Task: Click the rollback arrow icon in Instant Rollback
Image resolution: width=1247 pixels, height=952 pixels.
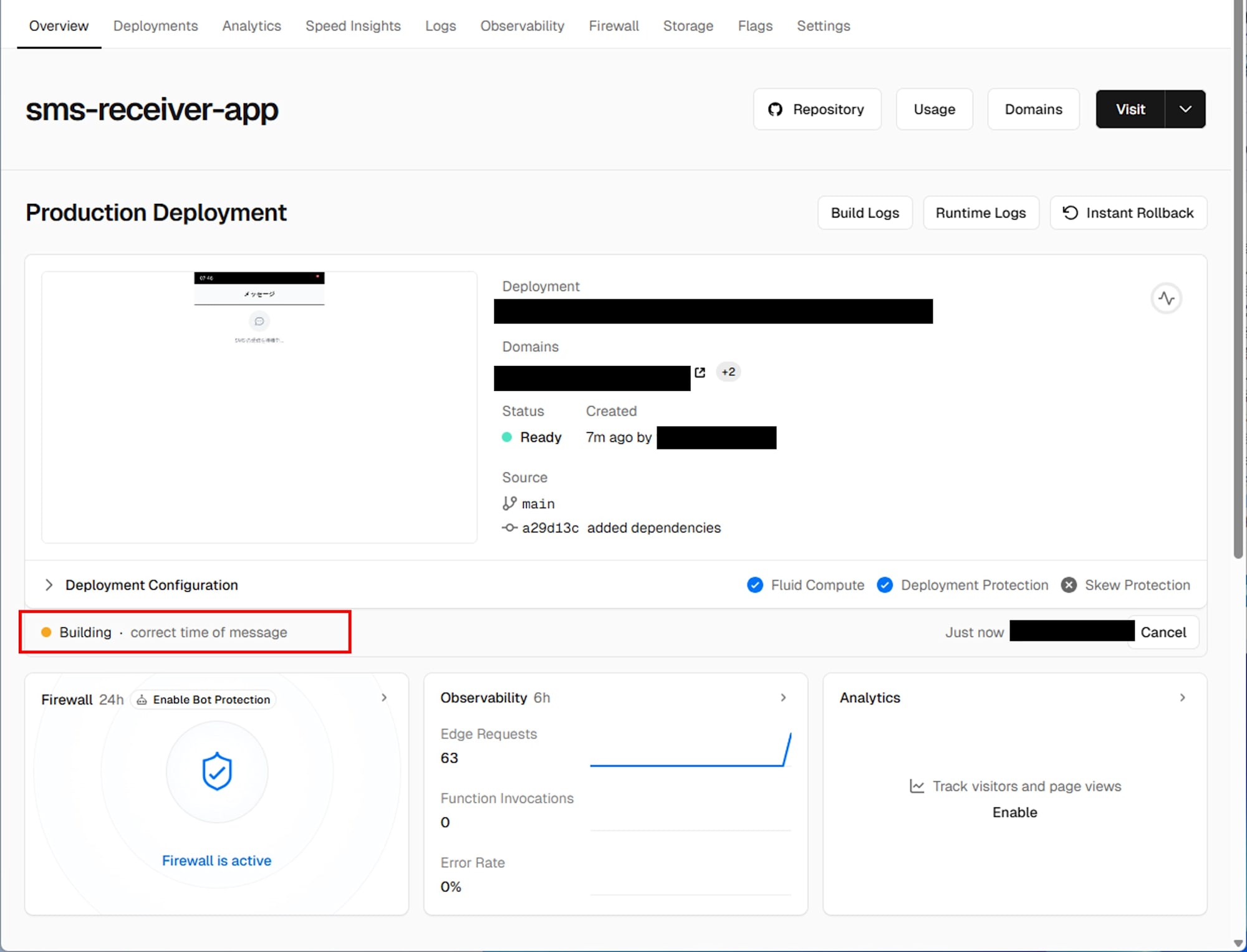Action: (1070, 213)
